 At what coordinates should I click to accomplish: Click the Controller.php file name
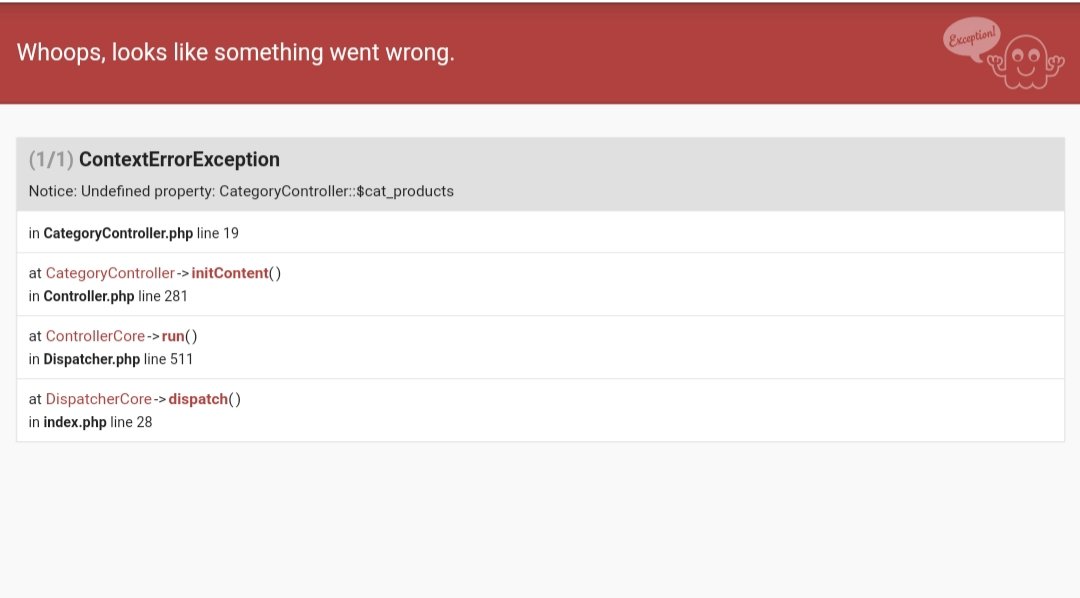pyautogui.click(x=89, y=296)
